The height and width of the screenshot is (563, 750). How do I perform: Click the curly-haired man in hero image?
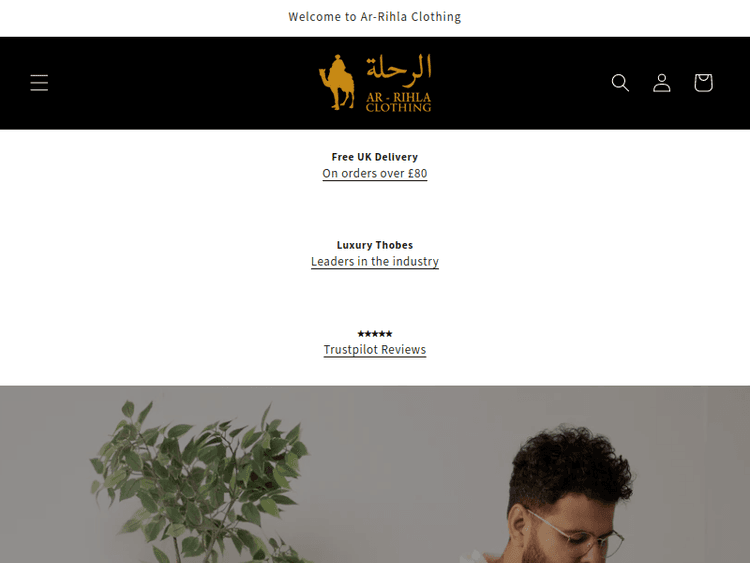tap(569, 493)
